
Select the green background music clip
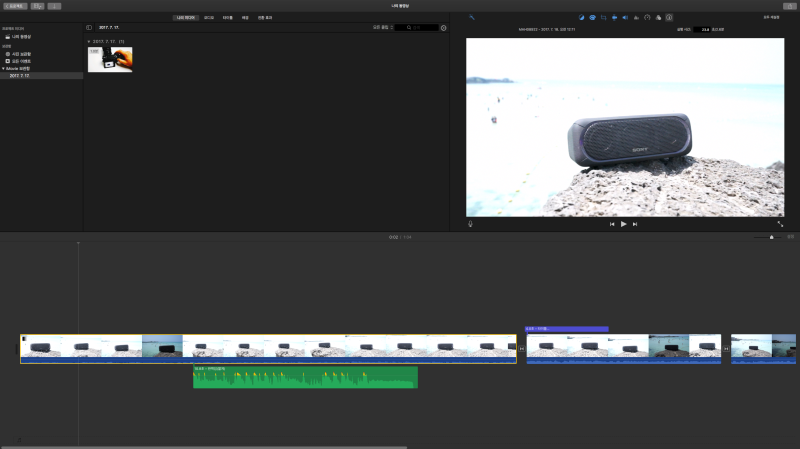point(305,377)
